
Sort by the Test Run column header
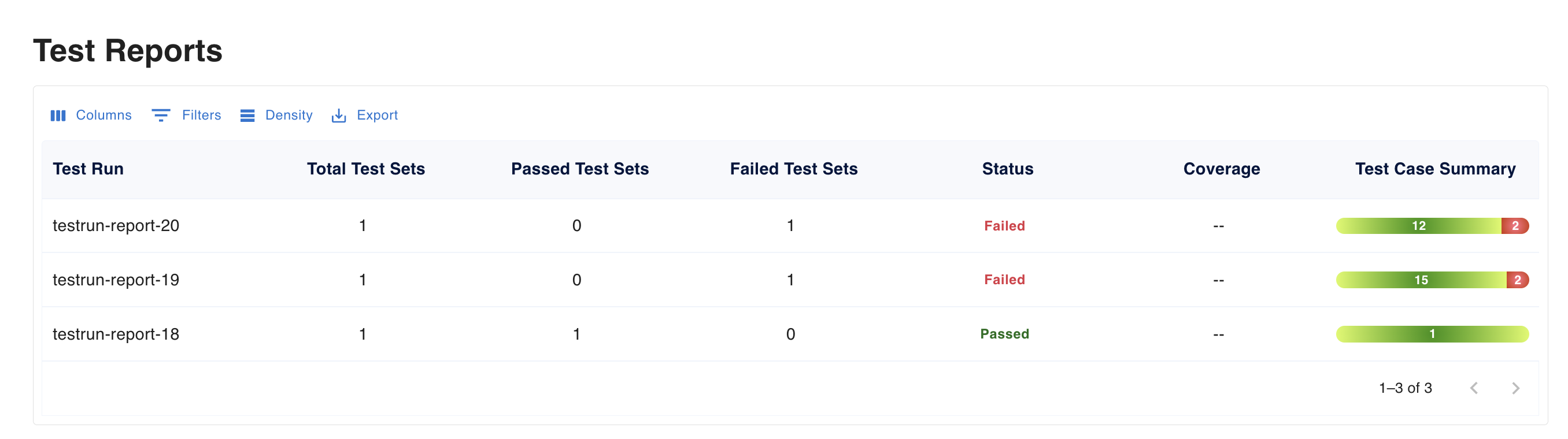click(x=88, y=169)
